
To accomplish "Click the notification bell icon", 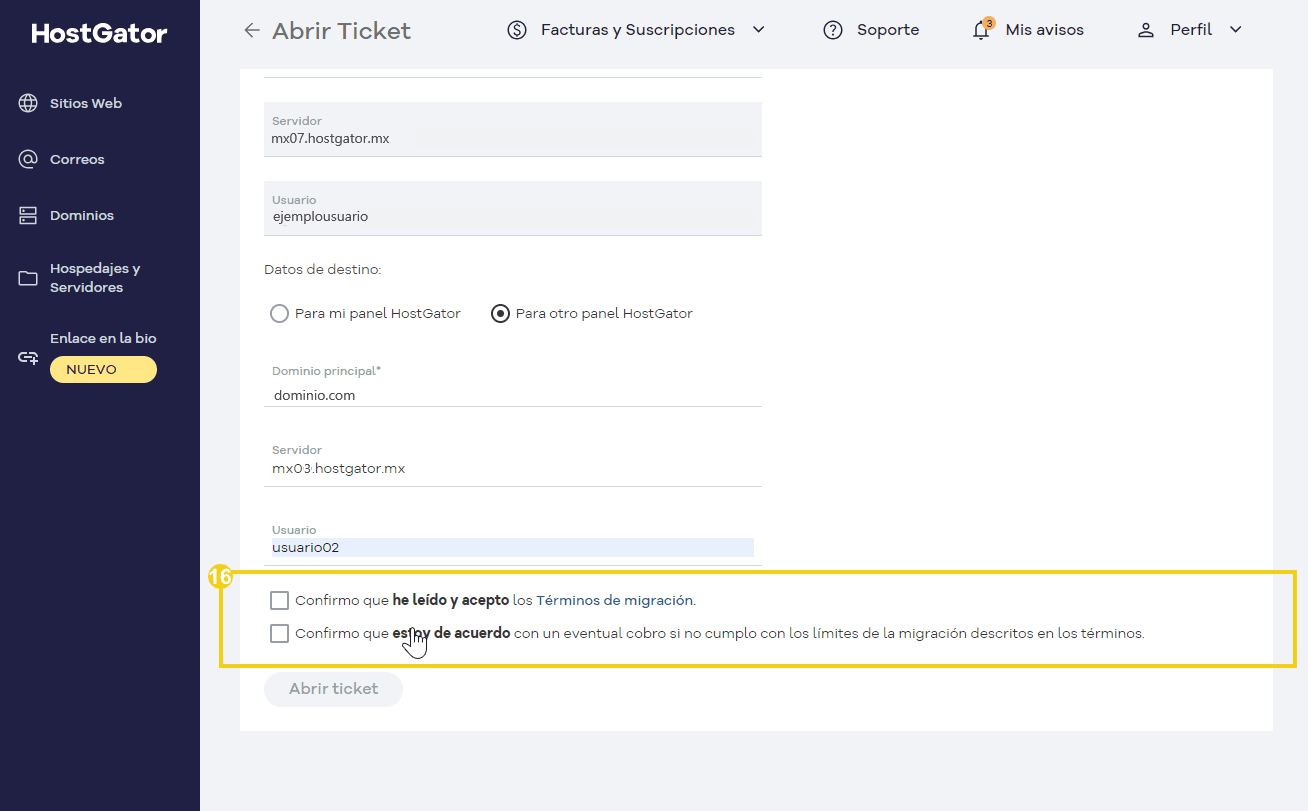I will point(981,31).
